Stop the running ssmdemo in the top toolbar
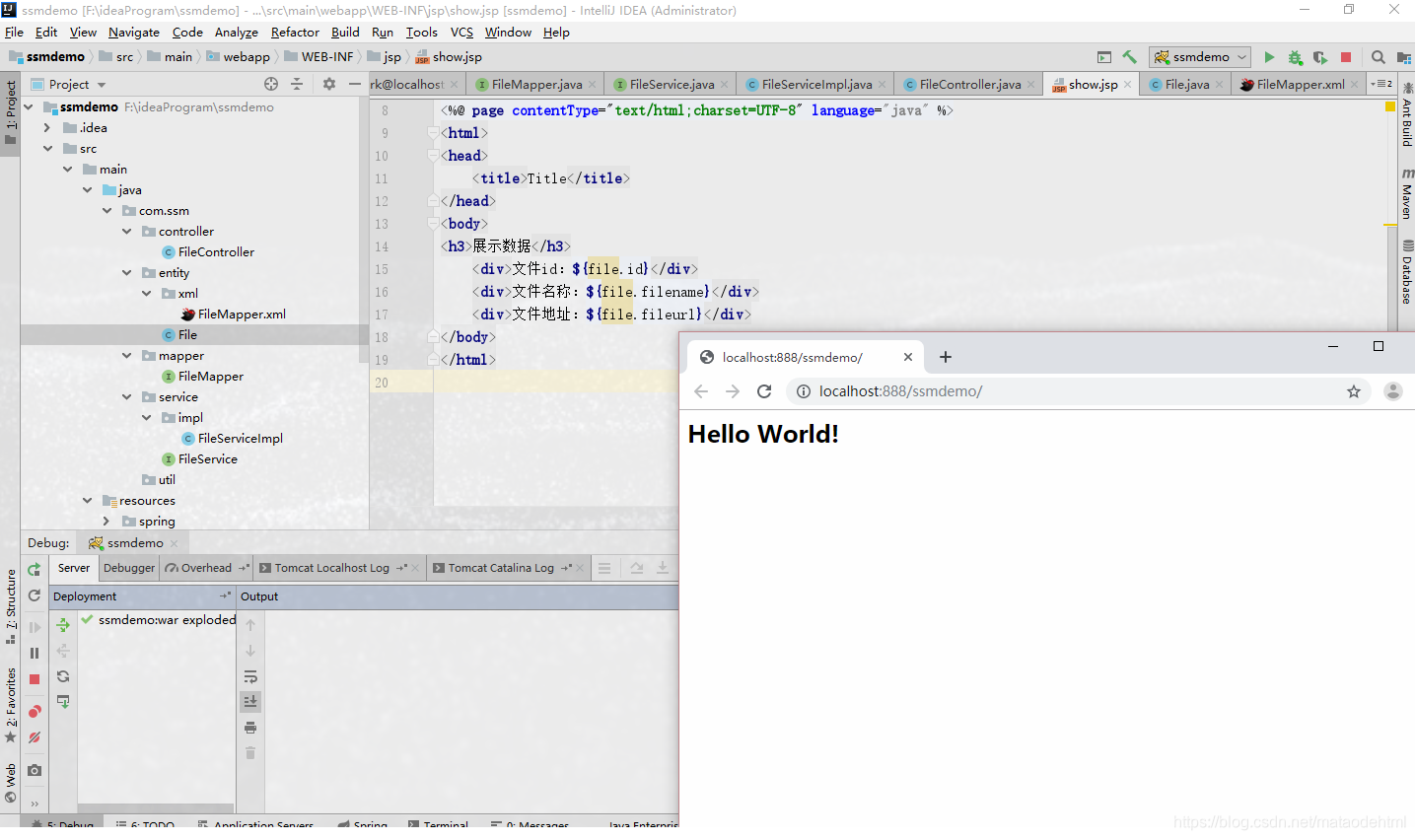 1346,57
